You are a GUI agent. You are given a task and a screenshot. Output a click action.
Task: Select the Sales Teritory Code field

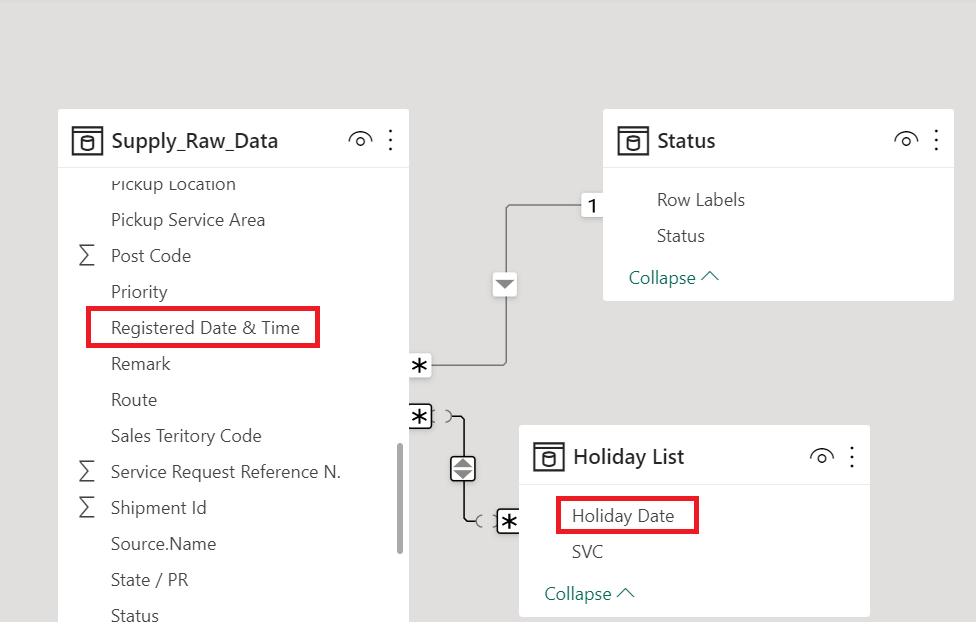(x=186, y=436)
